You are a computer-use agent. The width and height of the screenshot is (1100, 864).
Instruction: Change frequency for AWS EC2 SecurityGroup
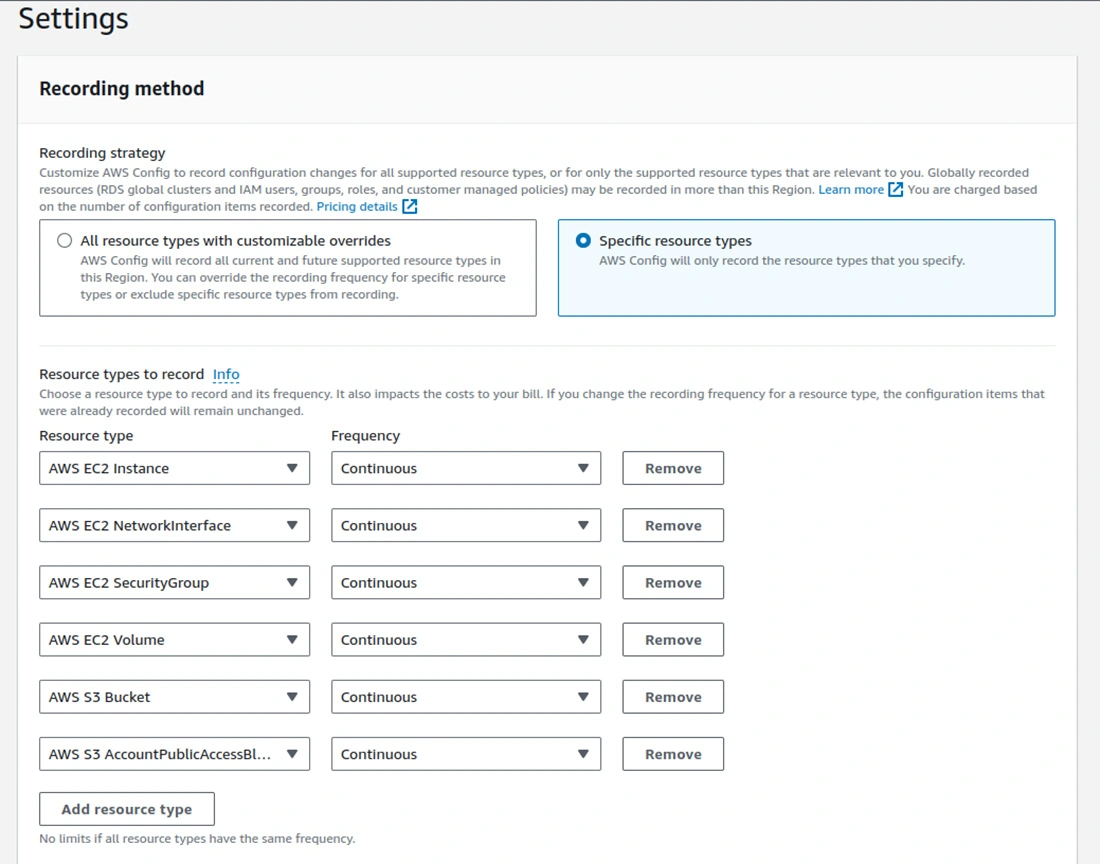(x=466, y=582)
